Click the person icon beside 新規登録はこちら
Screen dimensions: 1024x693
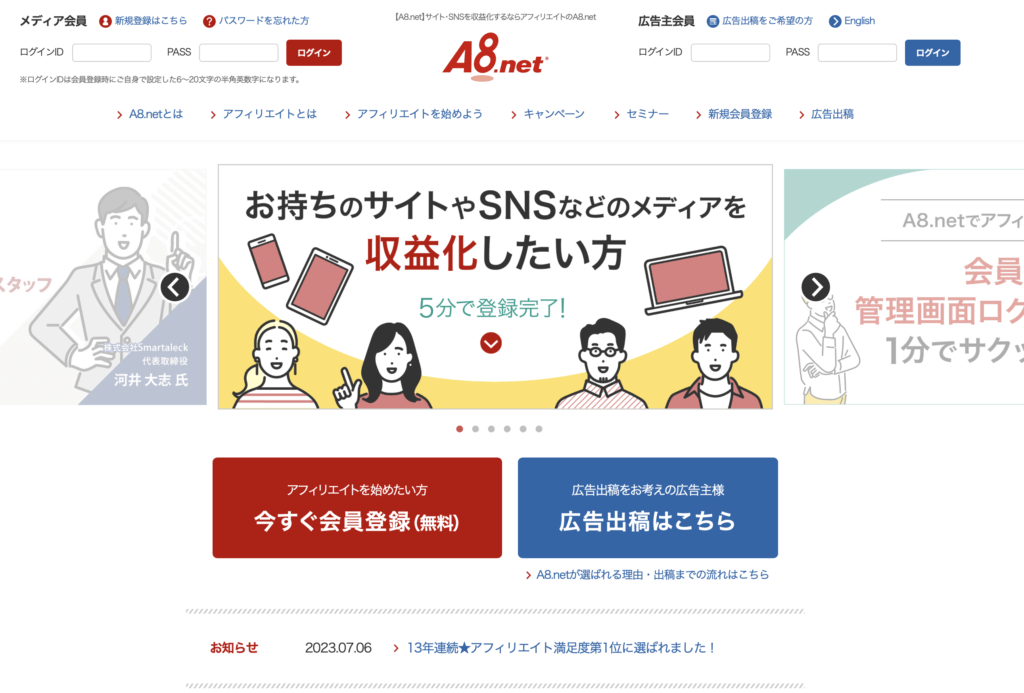click(x=105, y=22)
